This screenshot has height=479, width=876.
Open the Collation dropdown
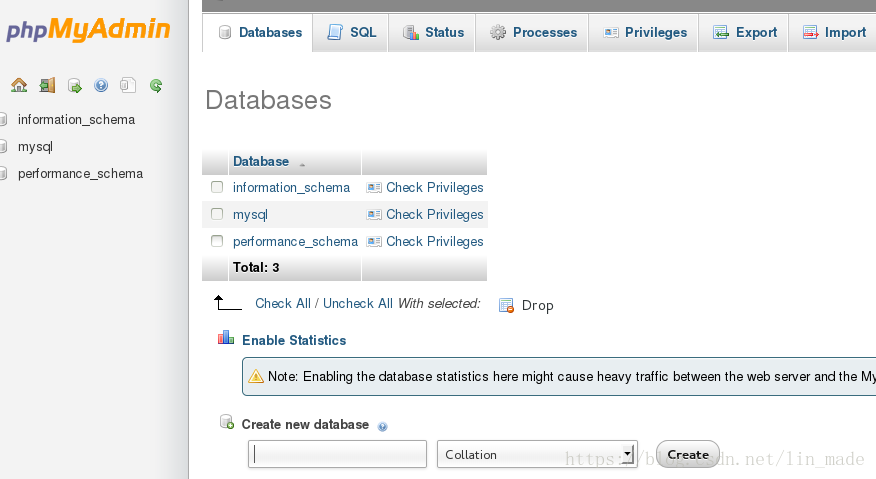point(537,454)
